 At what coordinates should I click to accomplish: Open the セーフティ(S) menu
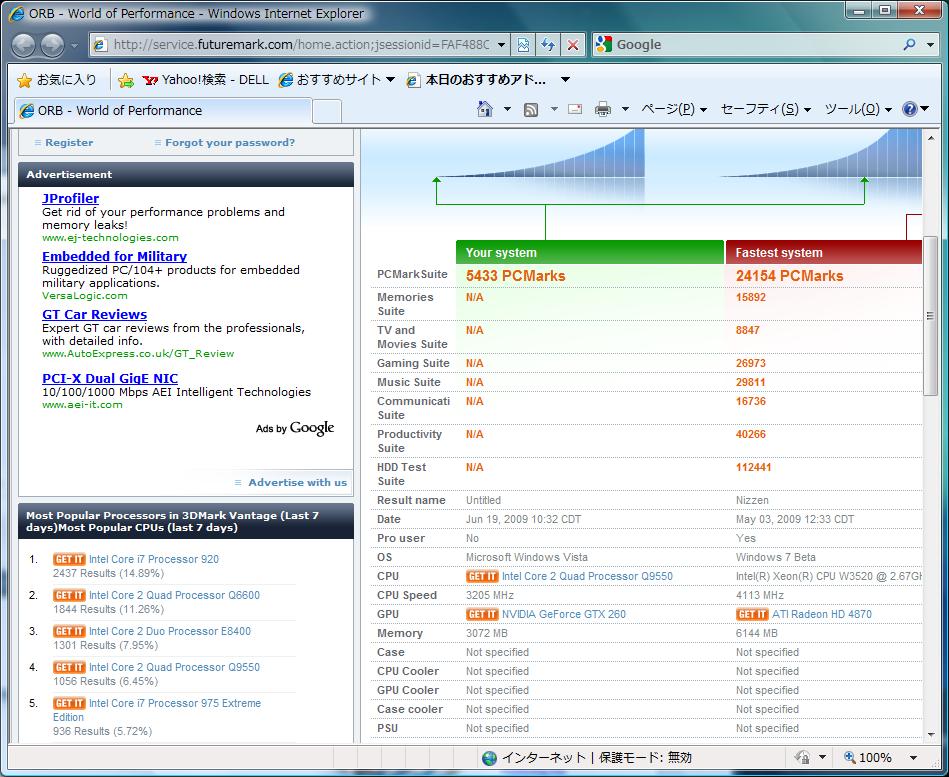pos(766,110)
